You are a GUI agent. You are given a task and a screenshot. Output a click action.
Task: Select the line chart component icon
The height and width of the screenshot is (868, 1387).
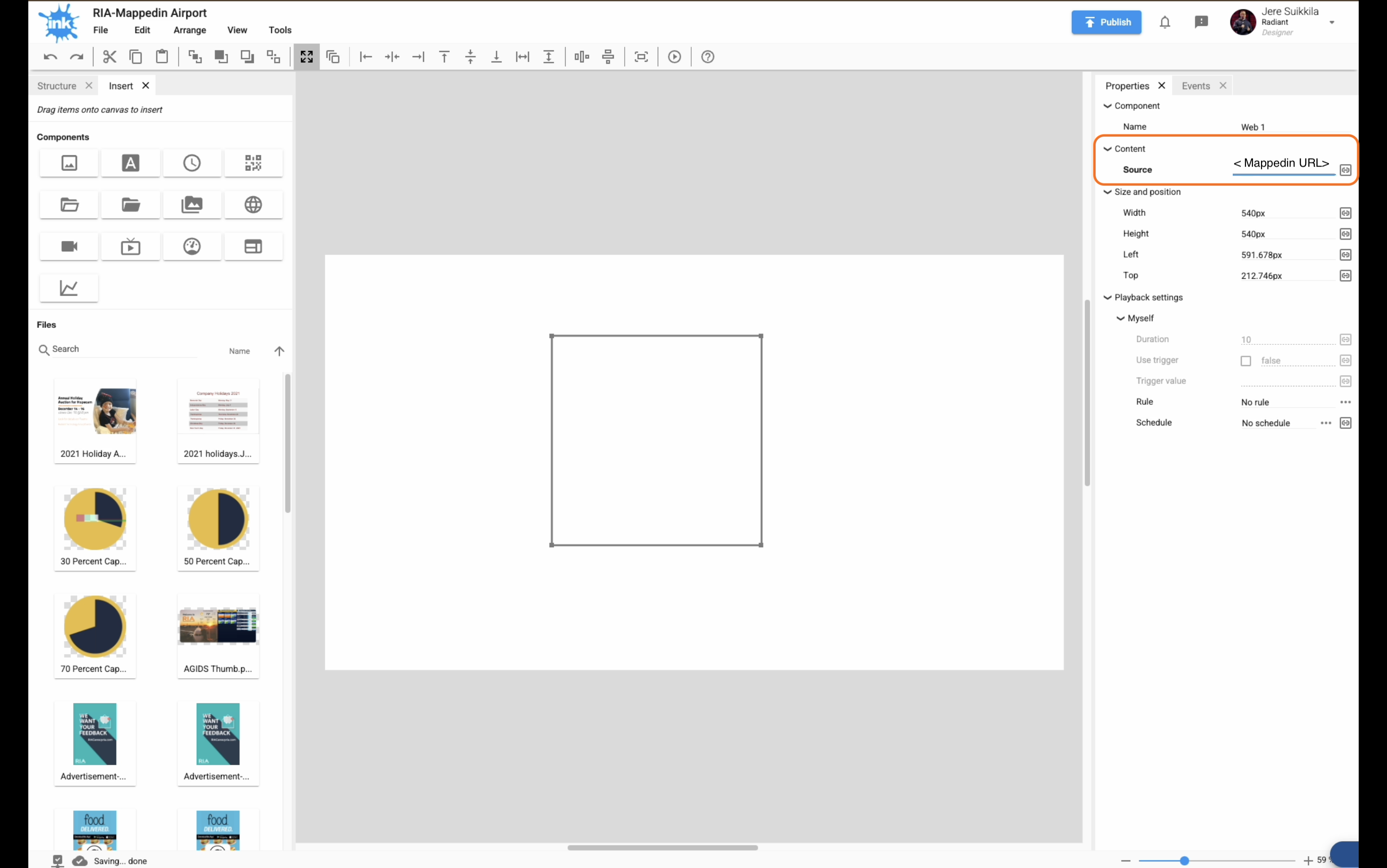69,288
